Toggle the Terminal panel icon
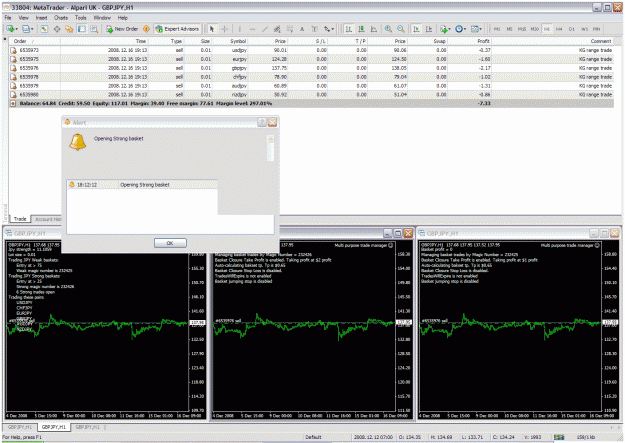 tap(82, 29)
